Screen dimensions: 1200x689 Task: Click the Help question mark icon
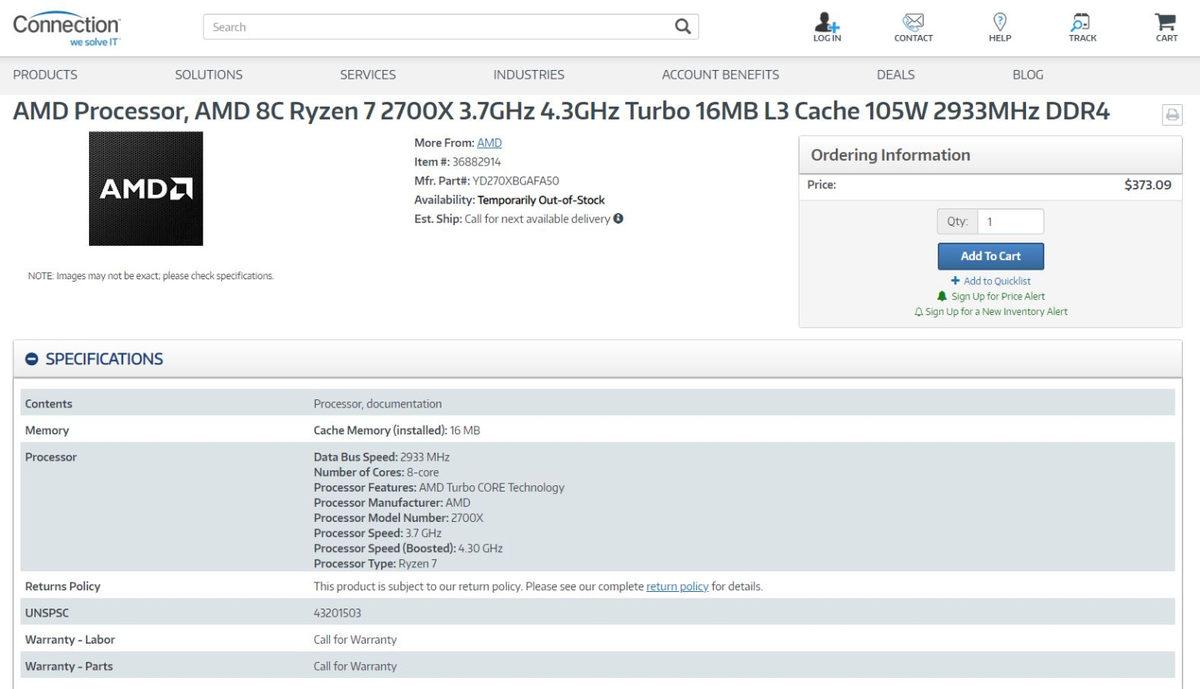point(998,22)
